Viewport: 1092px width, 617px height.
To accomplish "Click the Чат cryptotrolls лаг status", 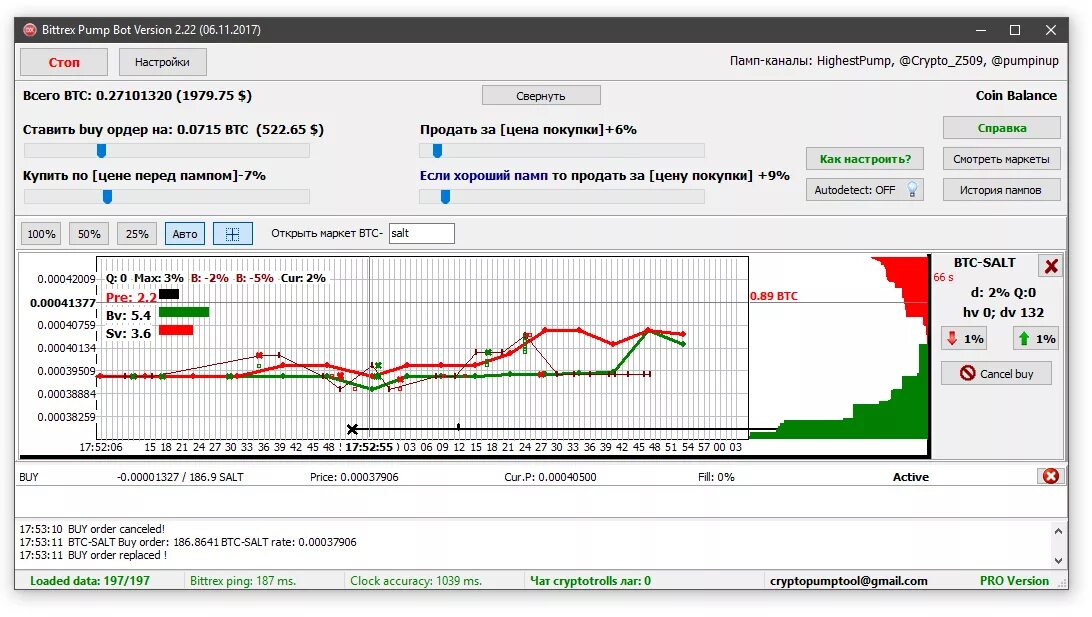I will tap(591, 581).
